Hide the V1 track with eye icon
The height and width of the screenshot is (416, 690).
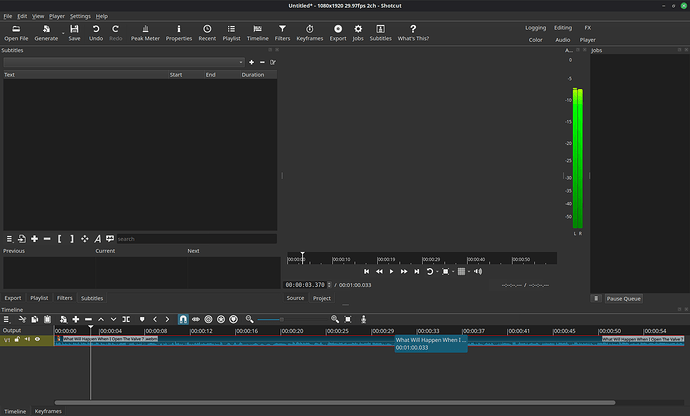click(x=37, y=339)
